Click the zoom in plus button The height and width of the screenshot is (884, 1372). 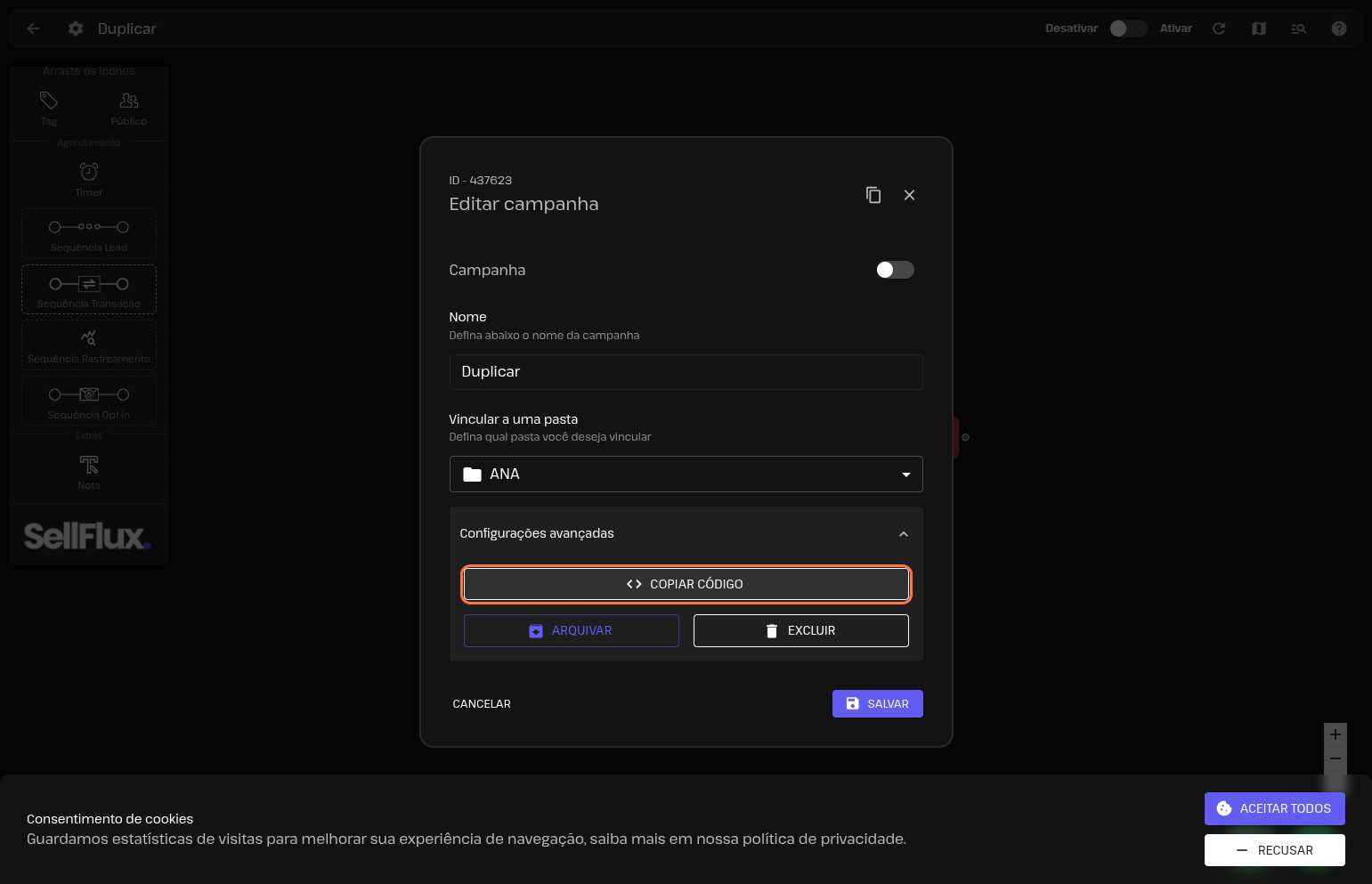(1335, 734)
